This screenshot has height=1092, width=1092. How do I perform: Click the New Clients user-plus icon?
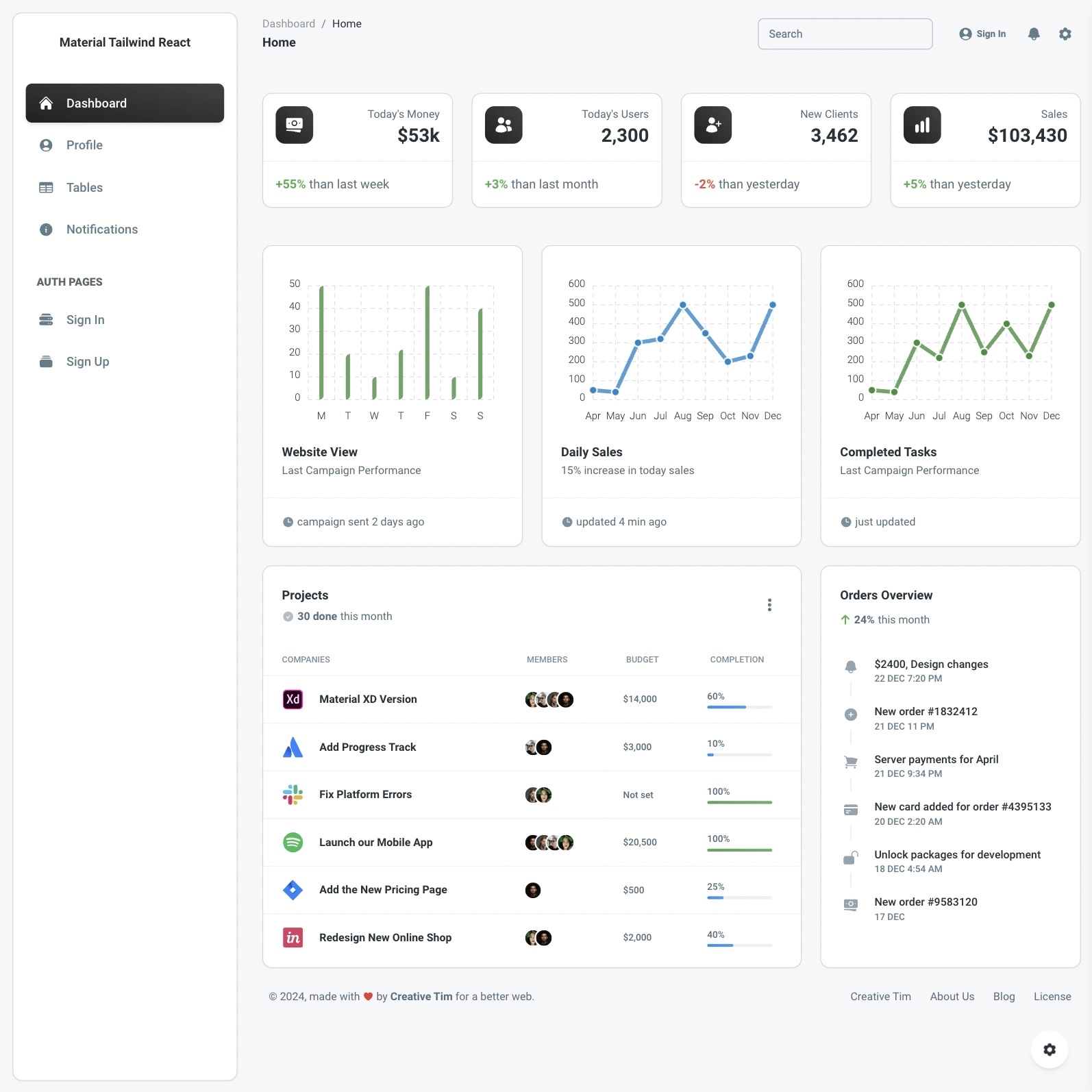pyautogui.click(x=713, y=125)
